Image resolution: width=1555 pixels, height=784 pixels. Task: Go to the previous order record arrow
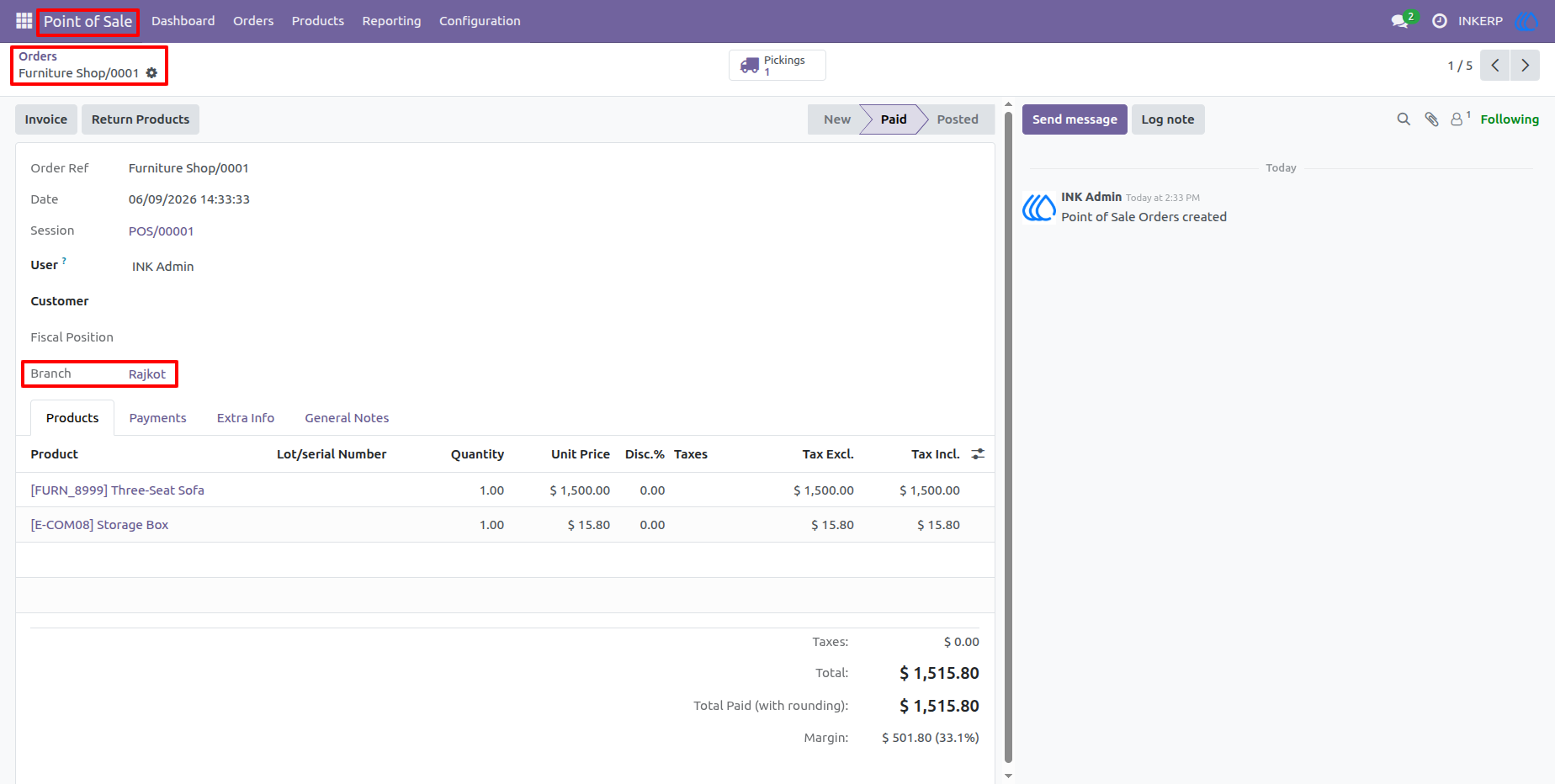click(x=1494, y=66)
